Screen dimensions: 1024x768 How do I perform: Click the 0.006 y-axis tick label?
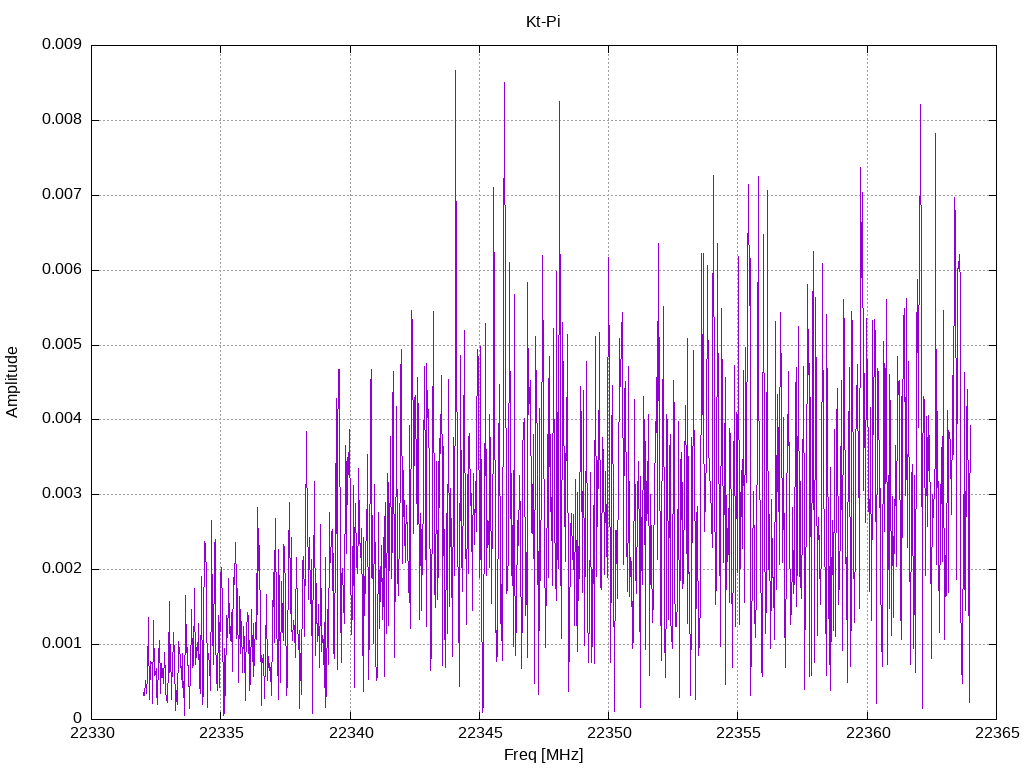62,270
